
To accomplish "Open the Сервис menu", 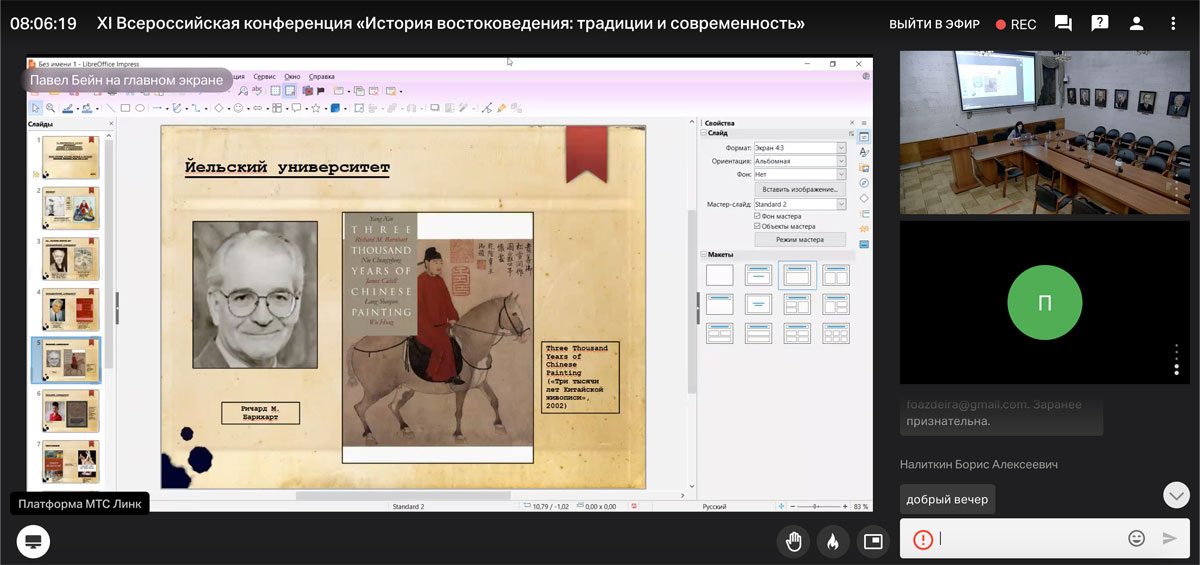I will (x=264, y=76).
